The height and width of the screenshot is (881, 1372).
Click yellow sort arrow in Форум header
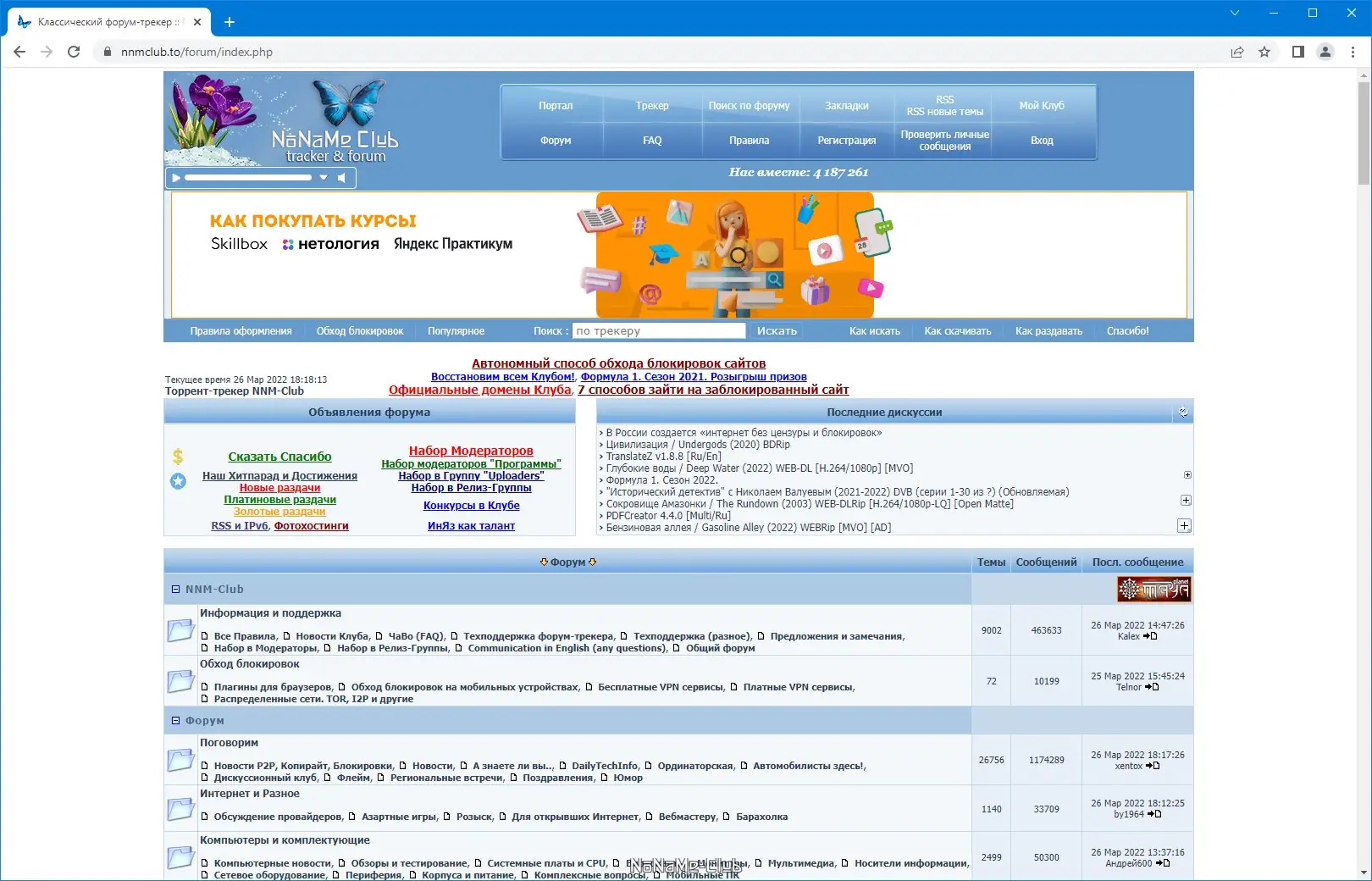click(x=545, y=562)
